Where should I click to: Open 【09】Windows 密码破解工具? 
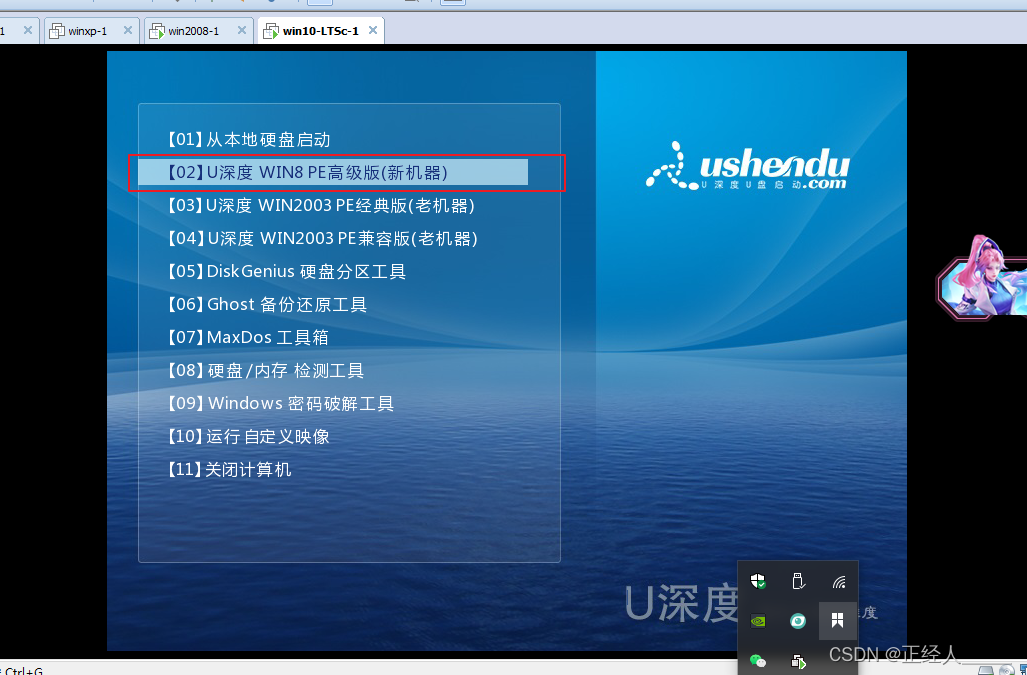(x=280, y=403)
